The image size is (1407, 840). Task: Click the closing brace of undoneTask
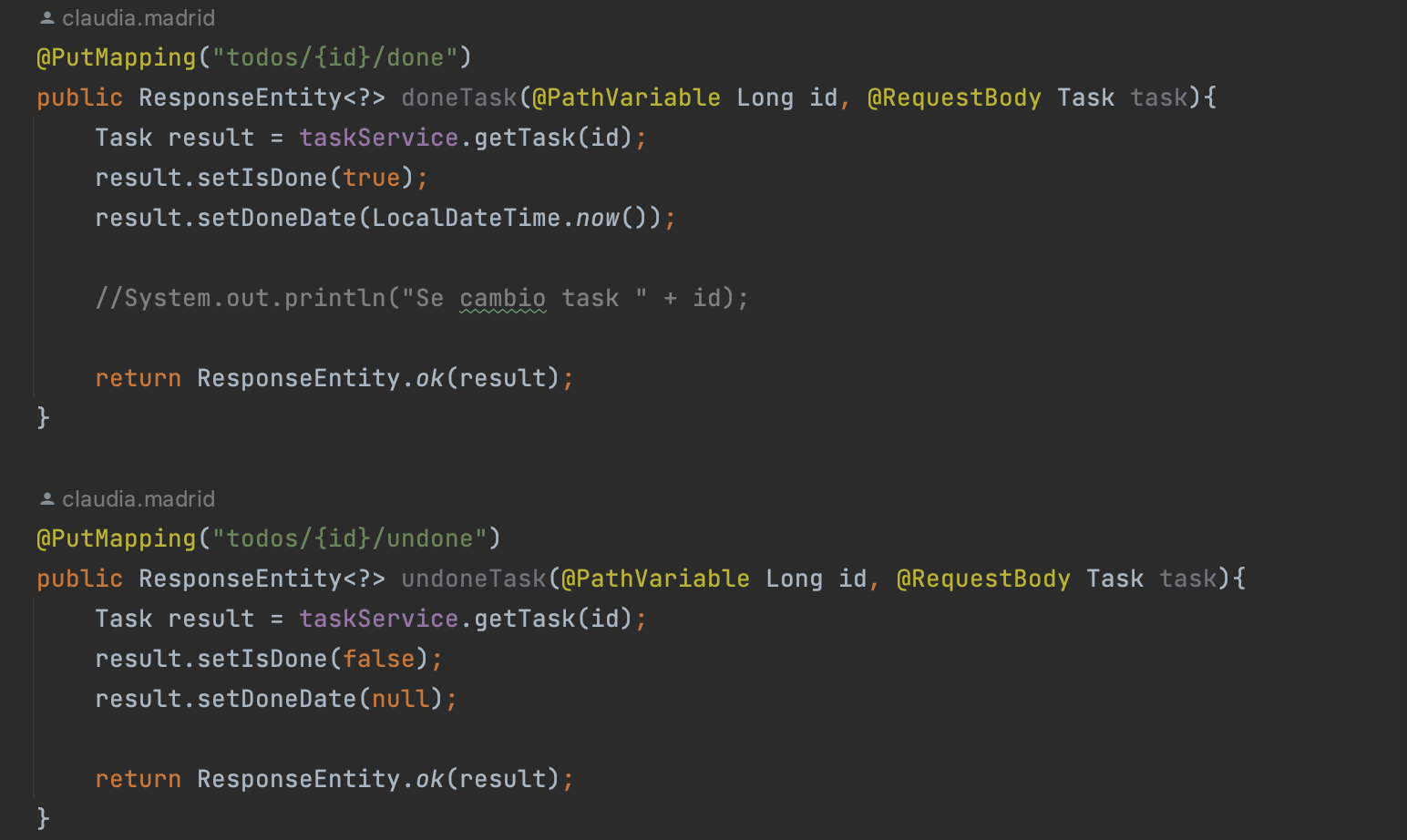click(x=43, y=818)
